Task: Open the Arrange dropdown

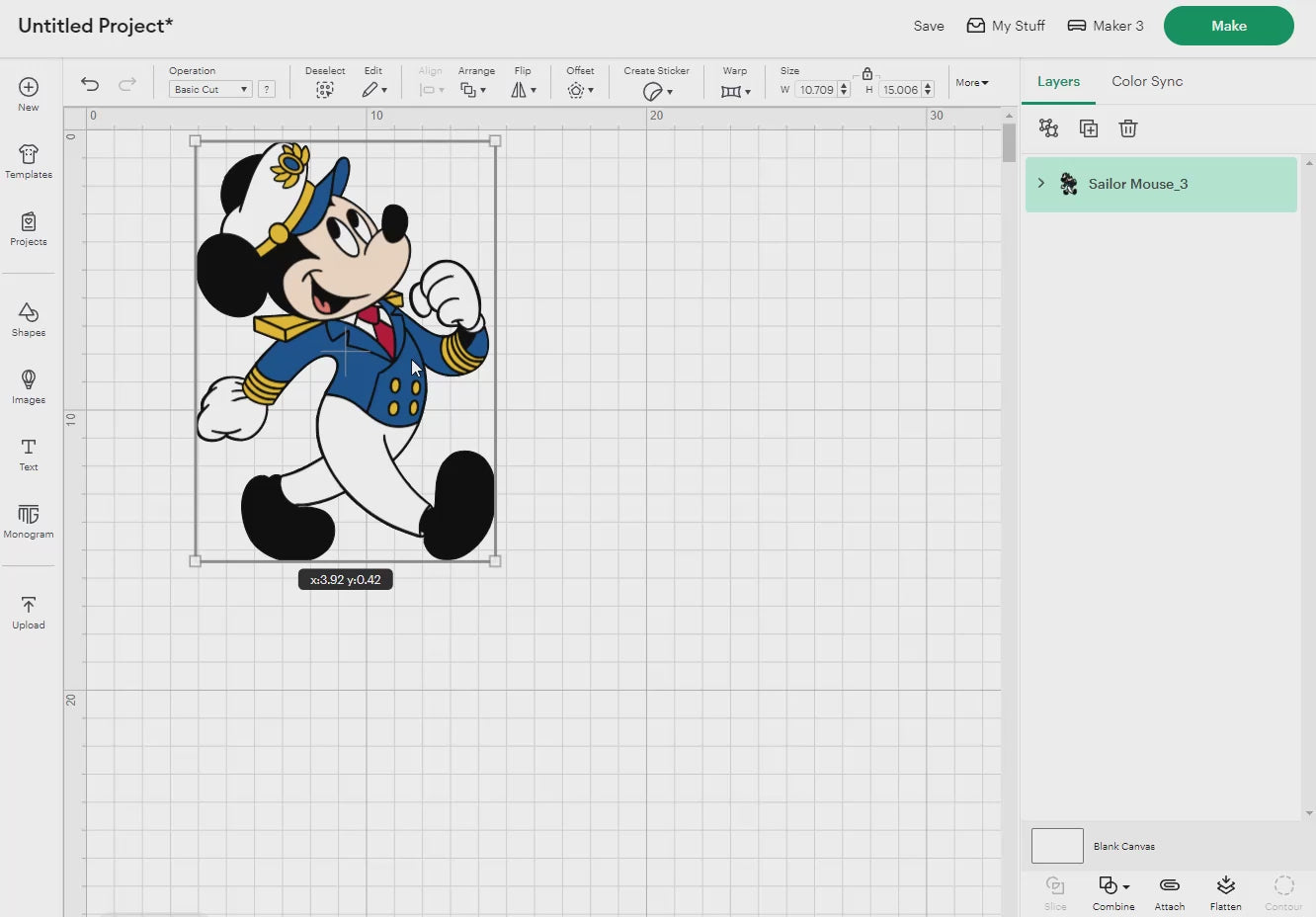Action: (472, 90)
